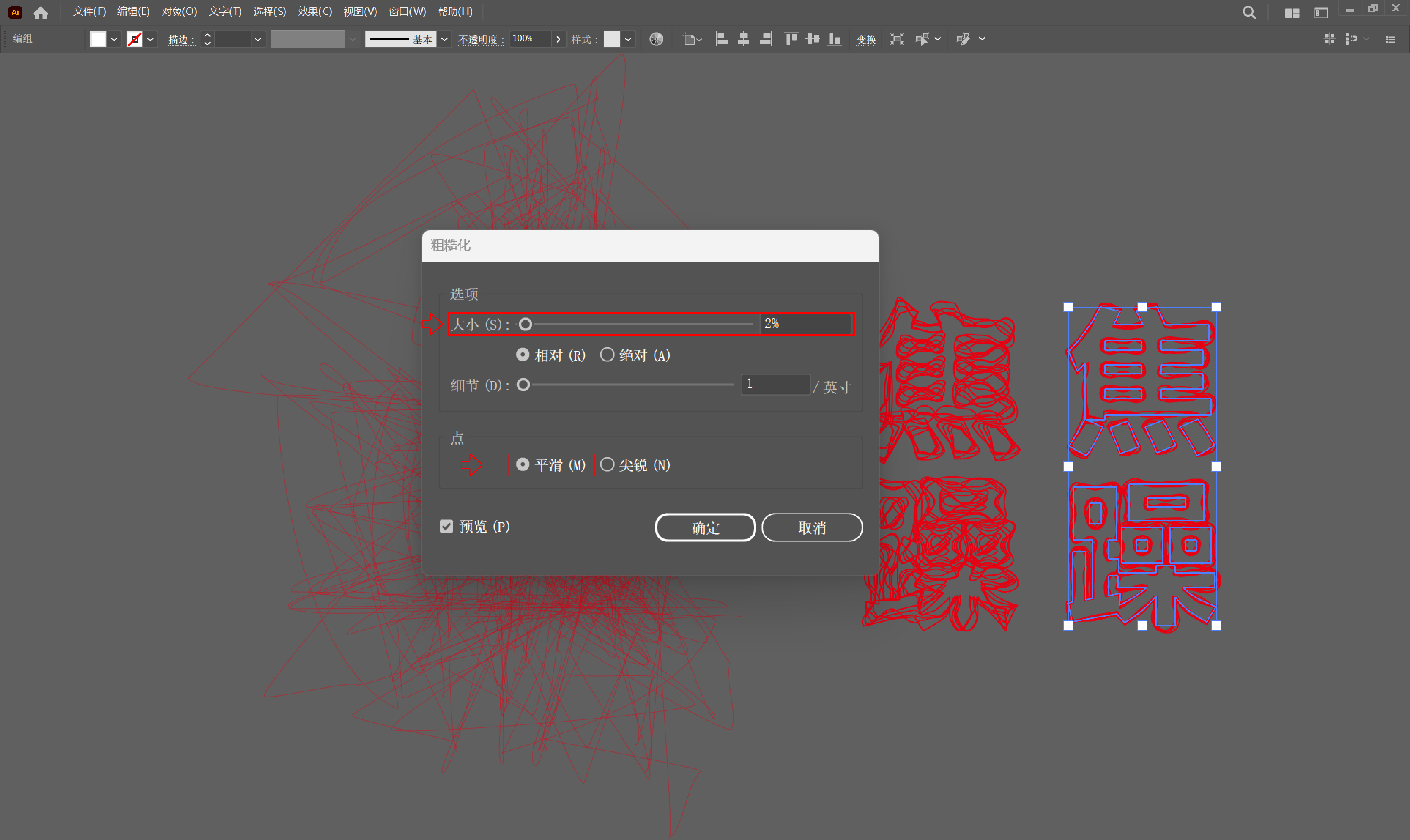Viewport: 1410px width, 840px height.
Task: Click the isolate selected object icon
Action: click(897, 39)
